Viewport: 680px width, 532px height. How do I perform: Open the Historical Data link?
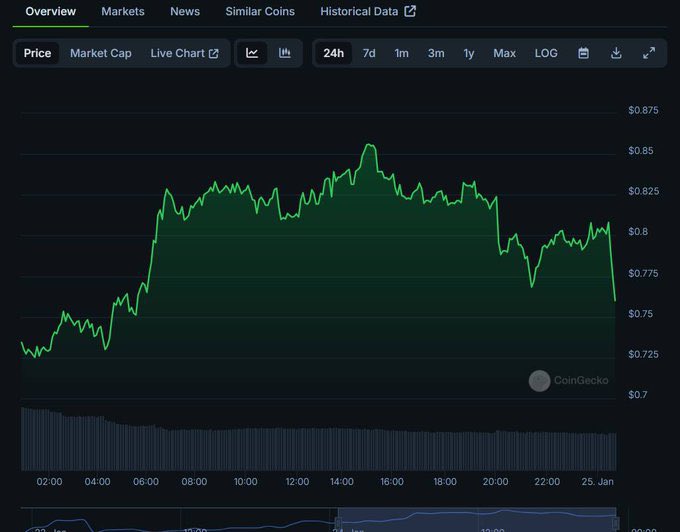coord(368,12)
